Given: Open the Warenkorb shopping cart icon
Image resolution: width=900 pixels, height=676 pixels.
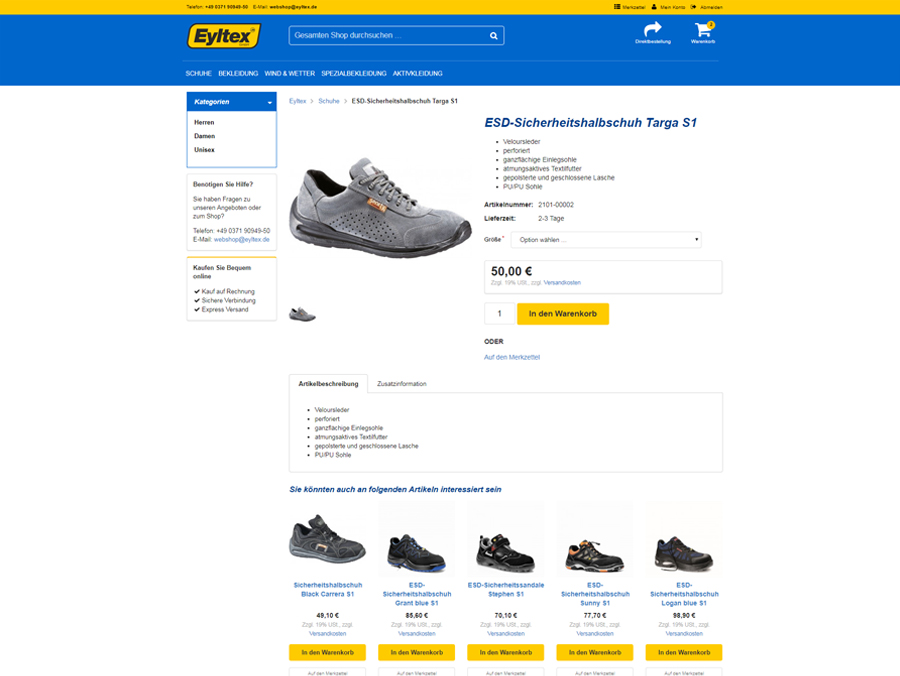Looking at the screenshot, I should click(x=703, y=30).
